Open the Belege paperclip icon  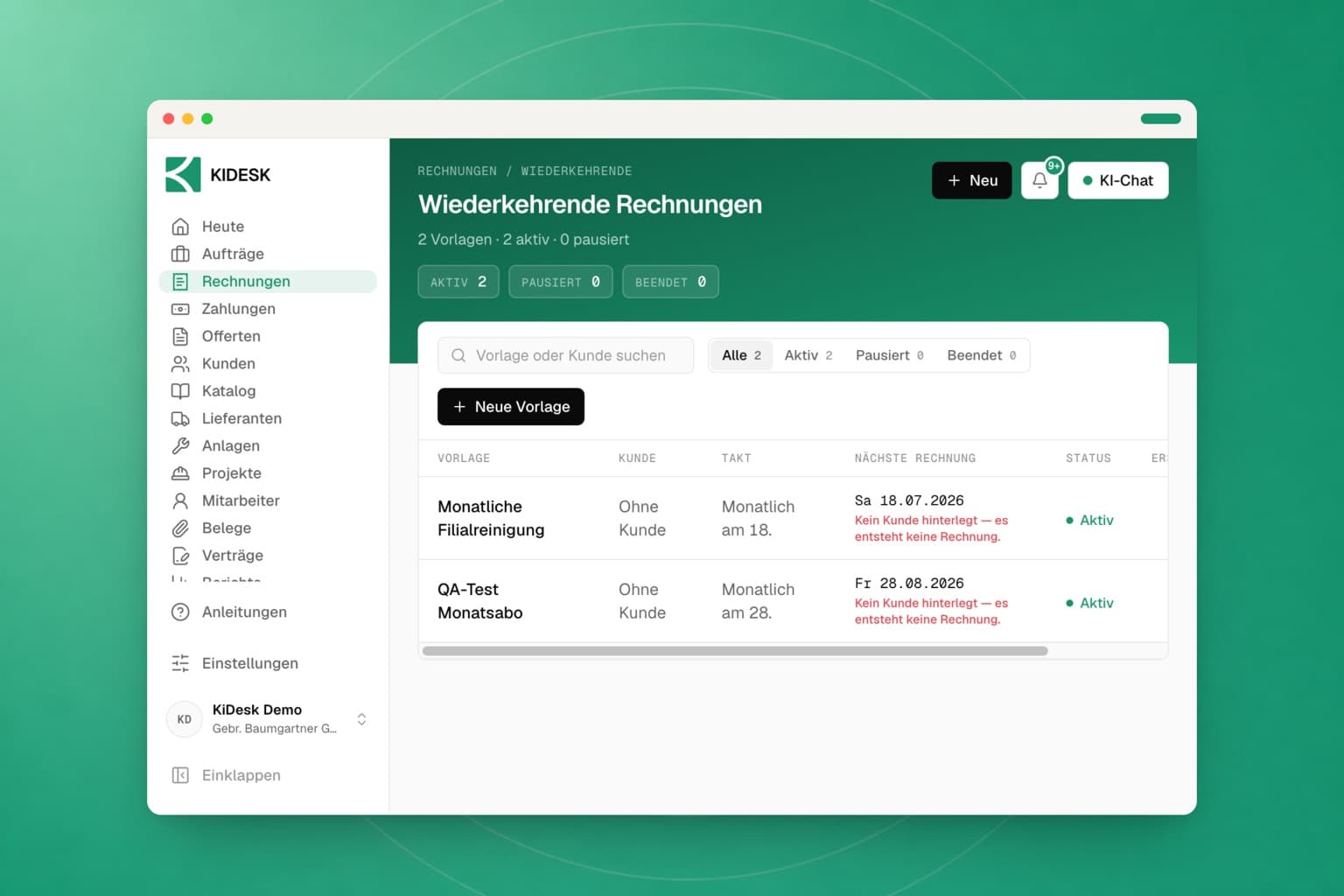pyautogui.click(x=180, y=528)
